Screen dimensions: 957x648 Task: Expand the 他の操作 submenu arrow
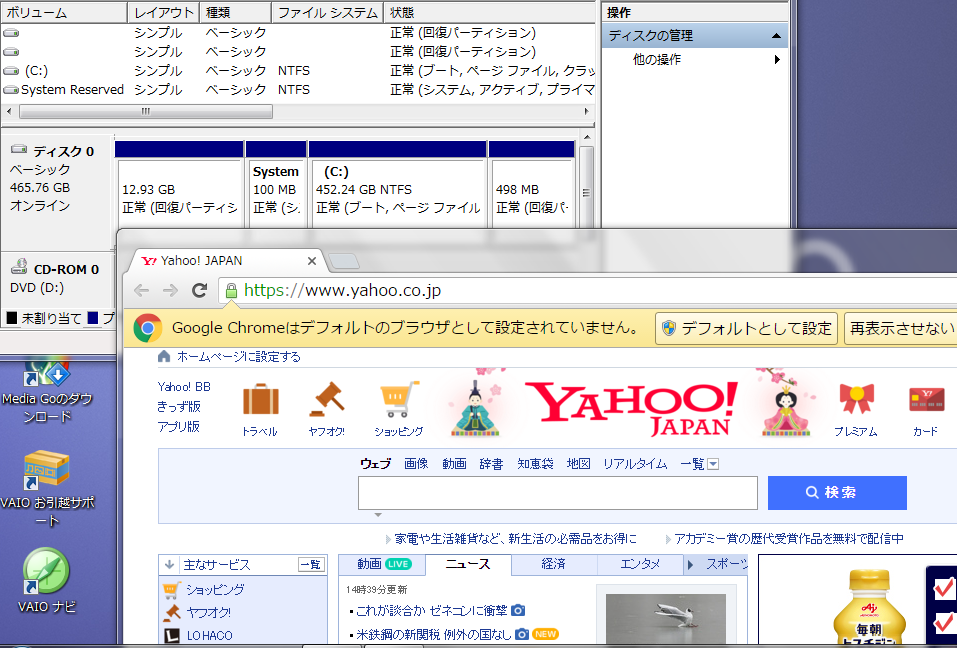click(777, 59)
